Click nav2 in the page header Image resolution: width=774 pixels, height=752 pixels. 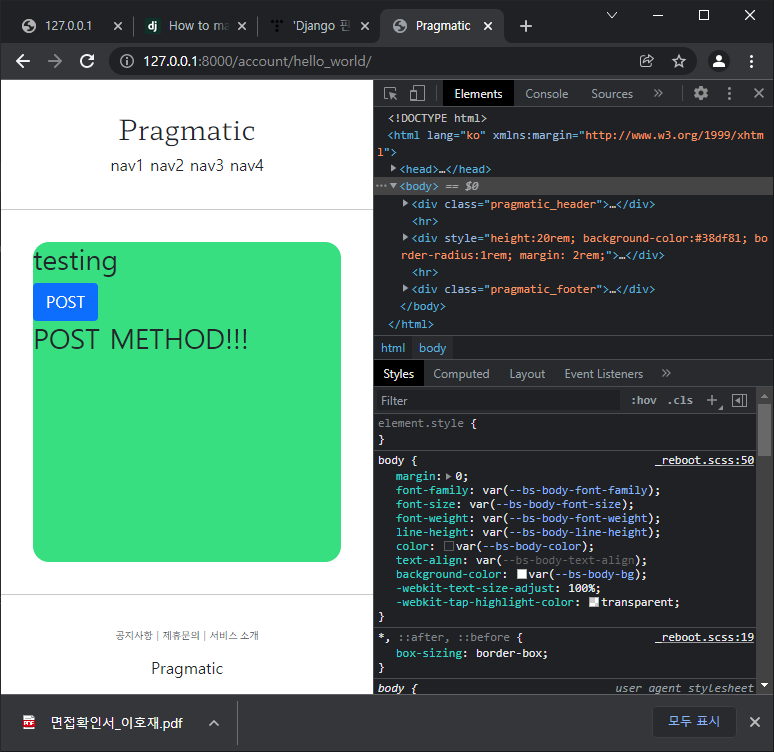(x=167, y=165)
